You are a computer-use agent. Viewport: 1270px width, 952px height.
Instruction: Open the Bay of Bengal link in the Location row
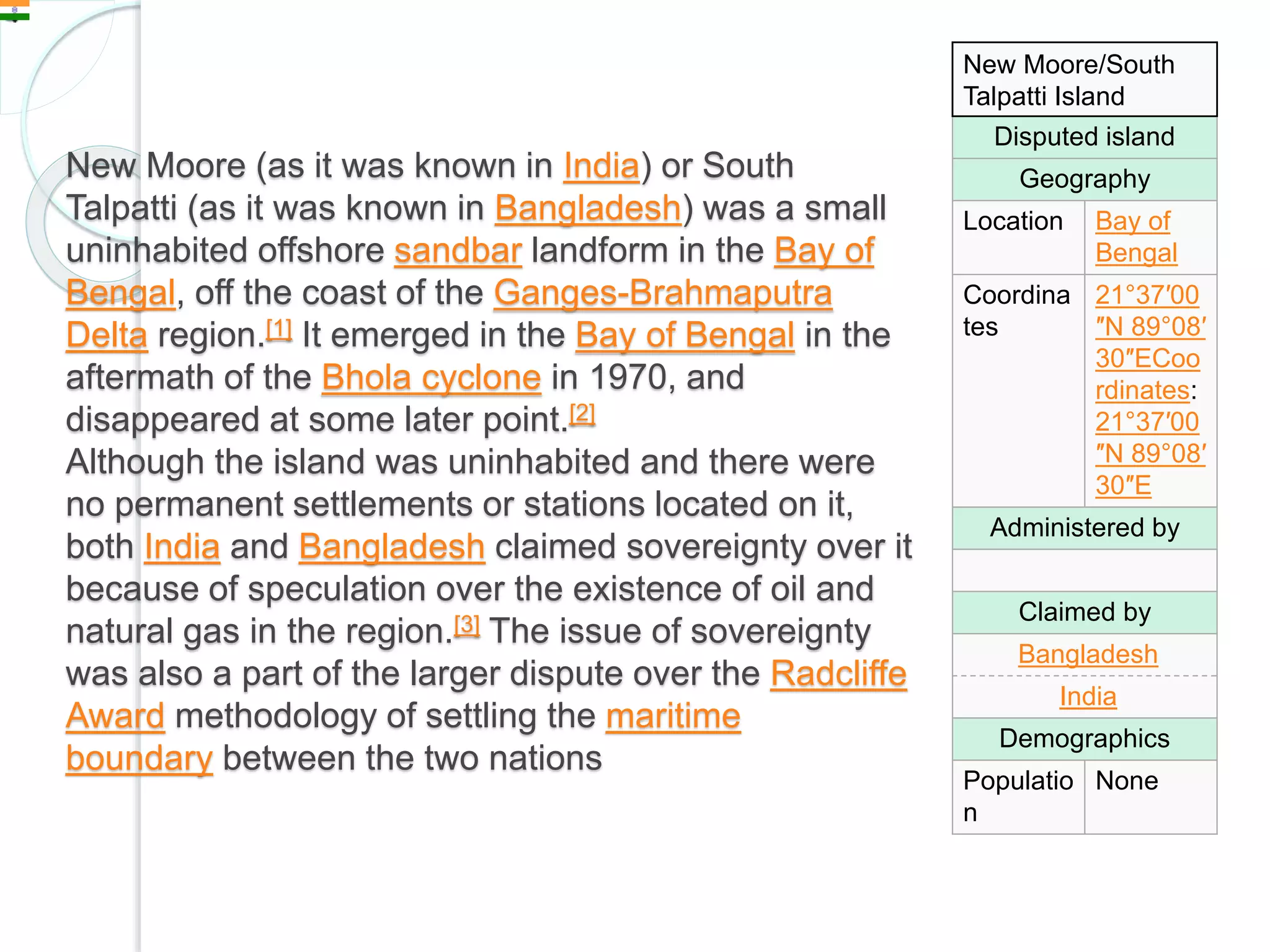(x=1136, y=237)
